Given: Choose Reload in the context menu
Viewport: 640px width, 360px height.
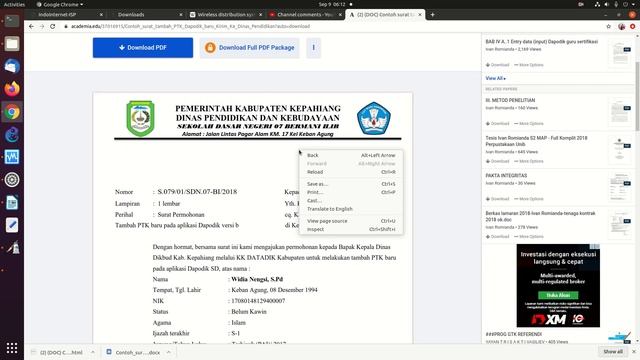Looking at the screenshot, I should (x=351, y=172).
